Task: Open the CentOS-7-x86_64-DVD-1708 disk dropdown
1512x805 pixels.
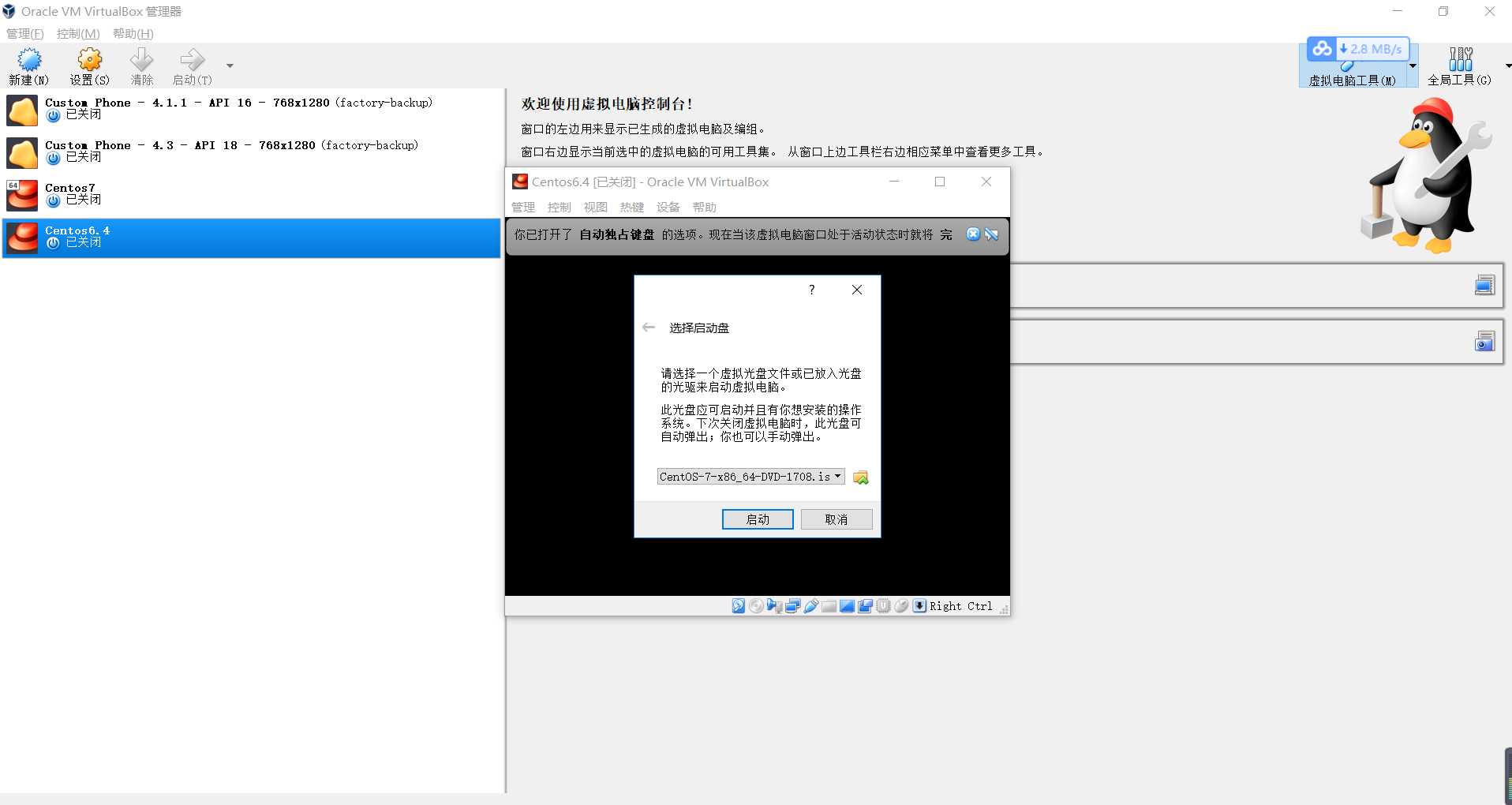Action: (750, 477)
